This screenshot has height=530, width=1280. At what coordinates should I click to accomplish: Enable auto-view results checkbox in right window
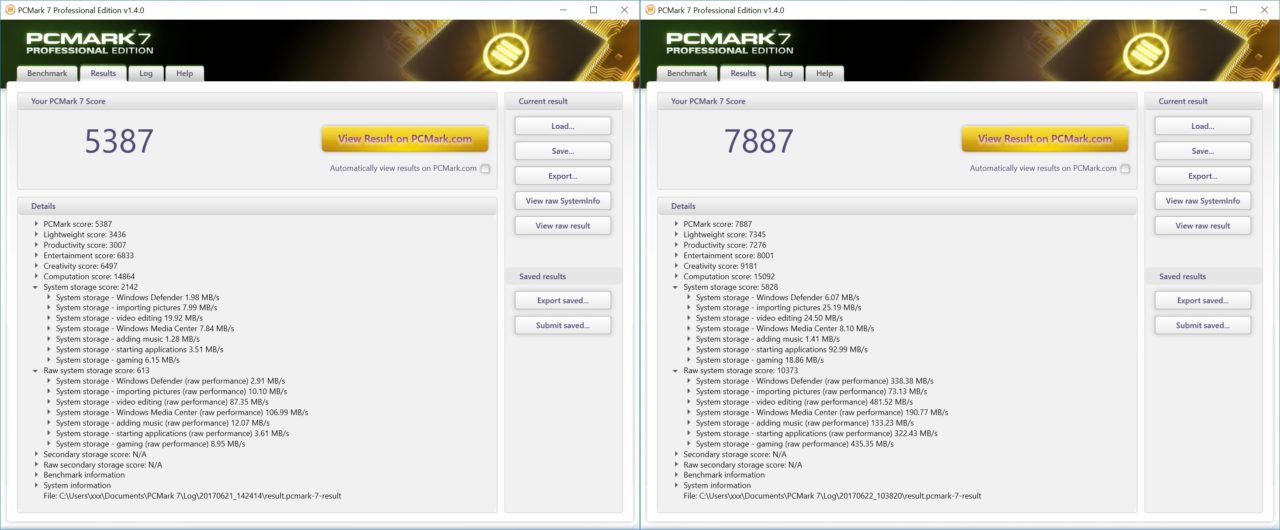(1125, 169)
